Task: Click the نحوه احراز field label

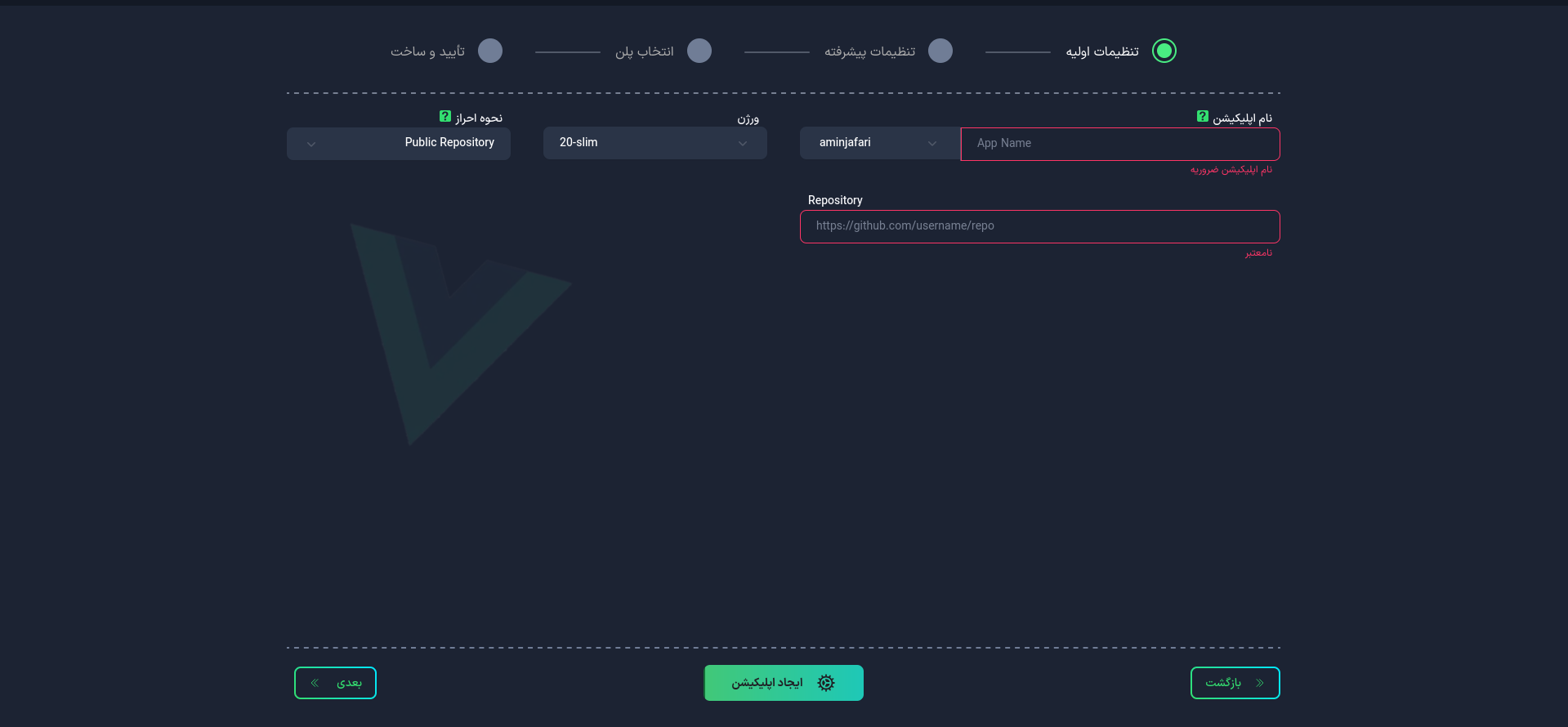Action: [x=479, y=118]
